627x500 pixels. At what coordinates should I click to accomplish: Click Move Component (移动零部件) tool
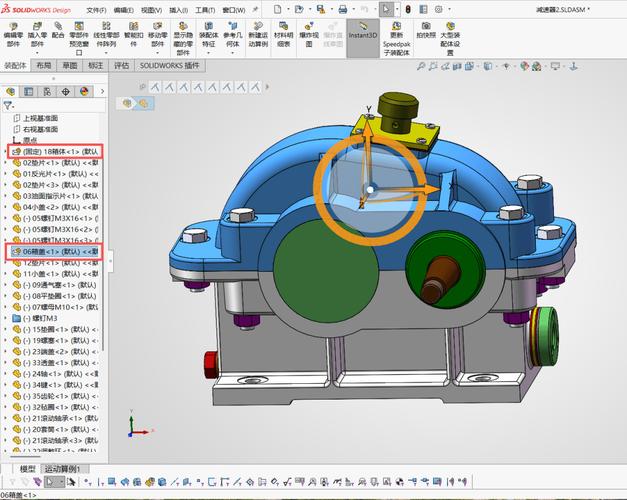tap(158, 34)
